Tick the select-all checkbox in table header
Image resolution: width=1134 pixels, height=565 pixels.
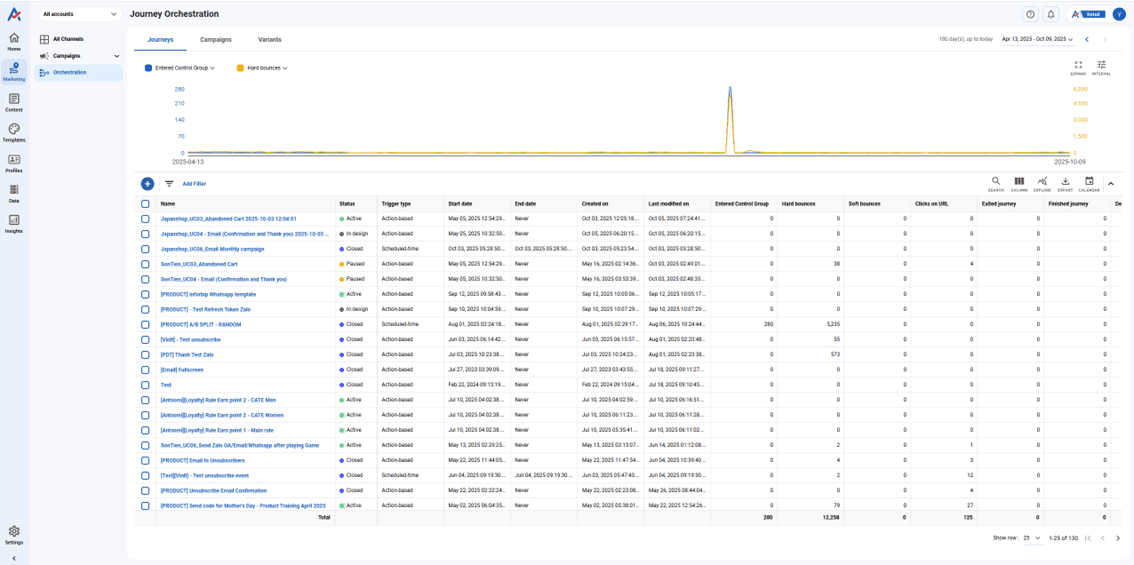[x=145, y=204]
